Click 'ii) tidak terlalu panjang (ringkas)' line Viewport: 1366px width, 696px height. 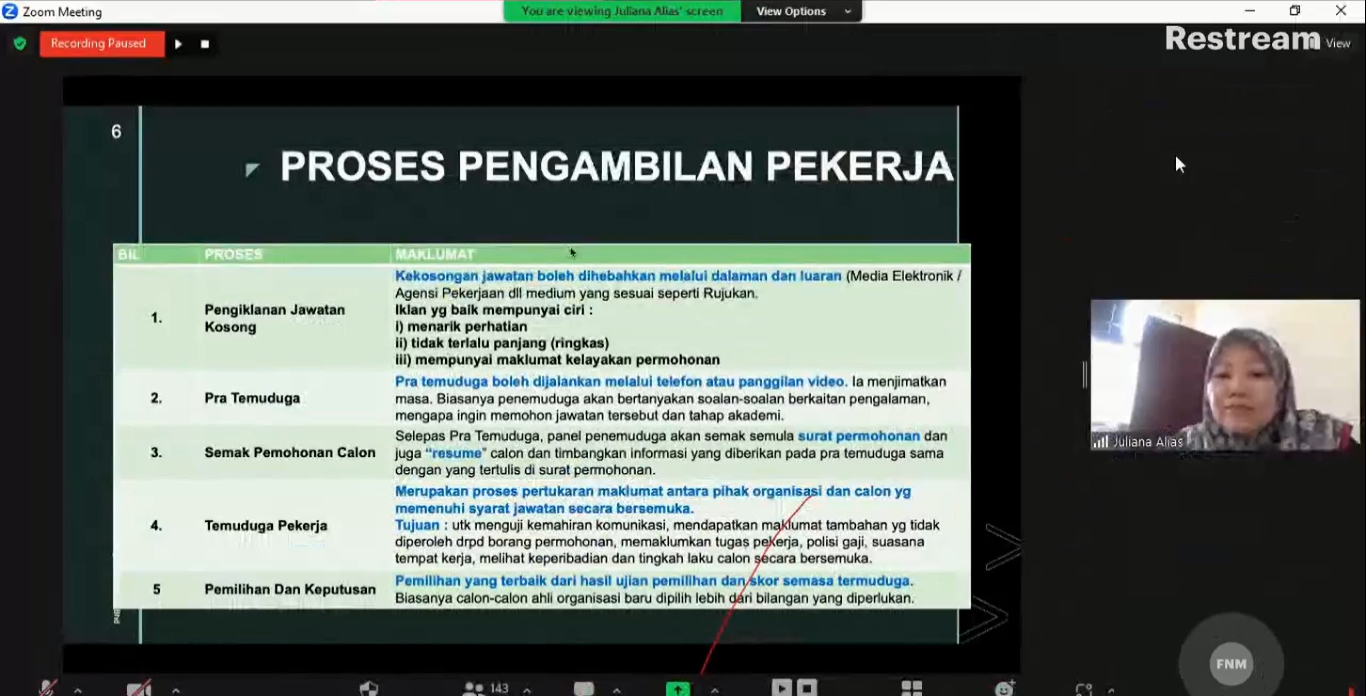pyautogui.click(x=502, y=343)
